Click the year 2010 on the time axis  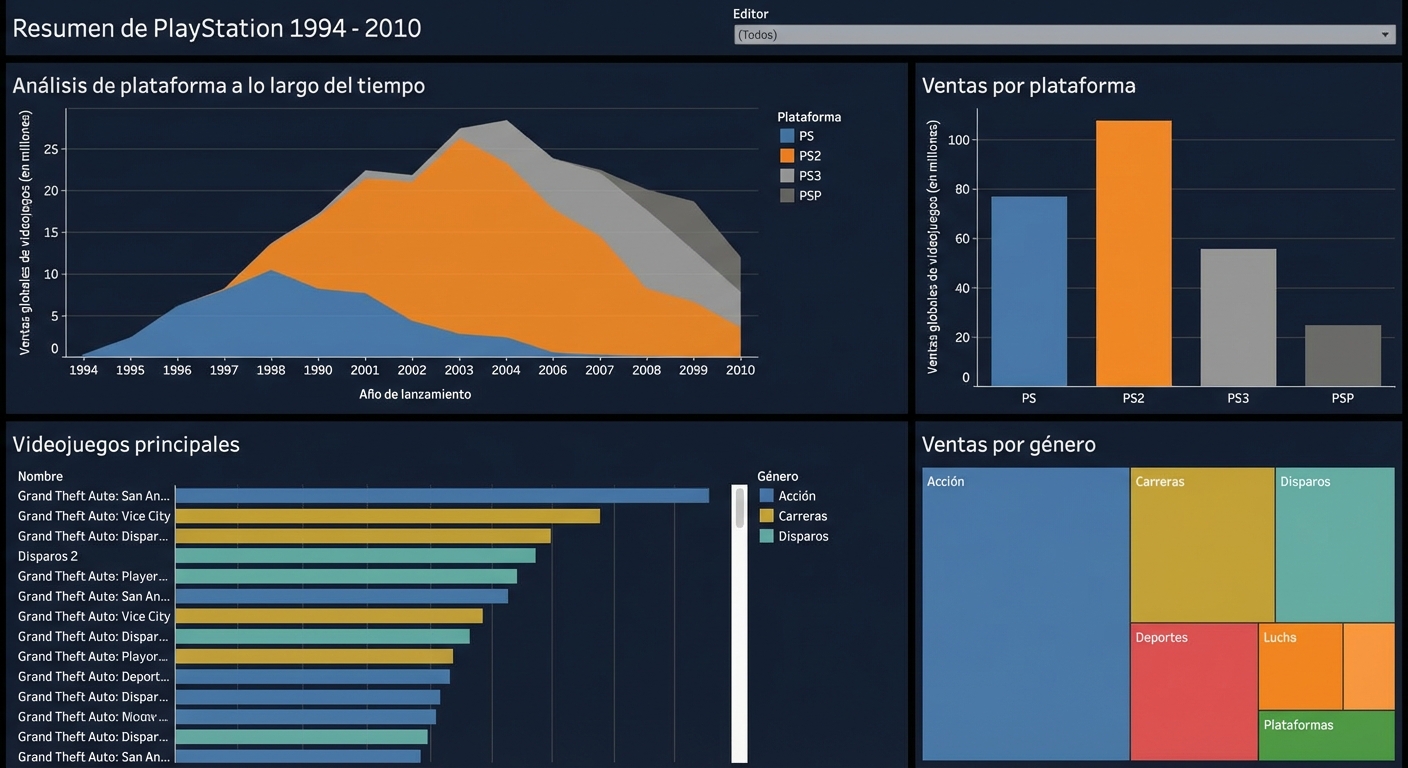740,370
